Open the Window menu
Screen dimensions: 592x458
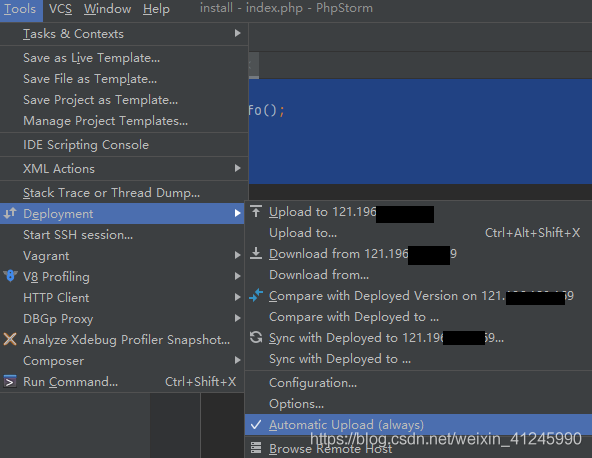point(107,9)
